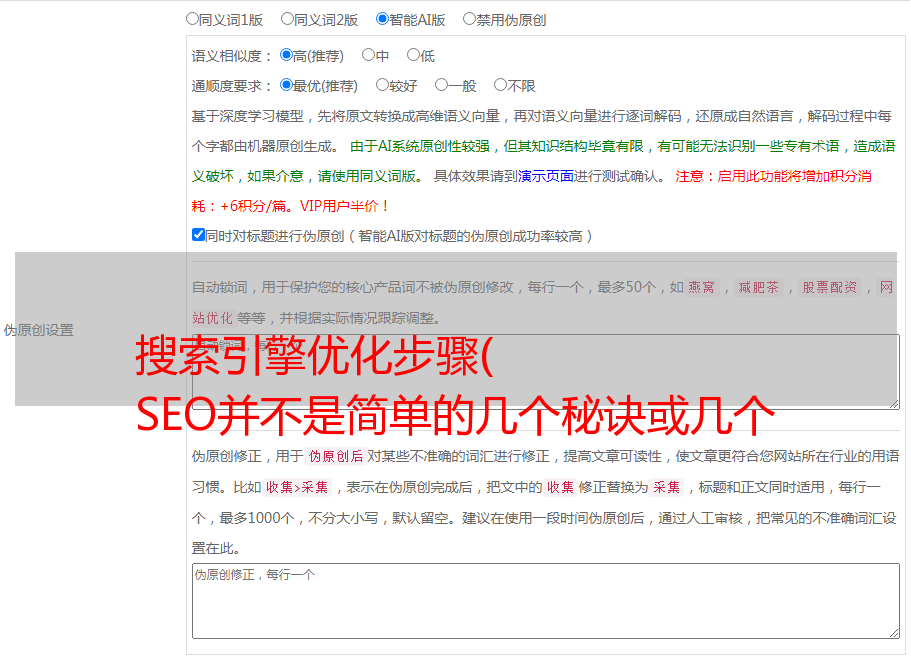The image size is (911, 658).
Task: Toggle the 同时对标题进行伪原创 checkbox
Action: click(198, 235)
